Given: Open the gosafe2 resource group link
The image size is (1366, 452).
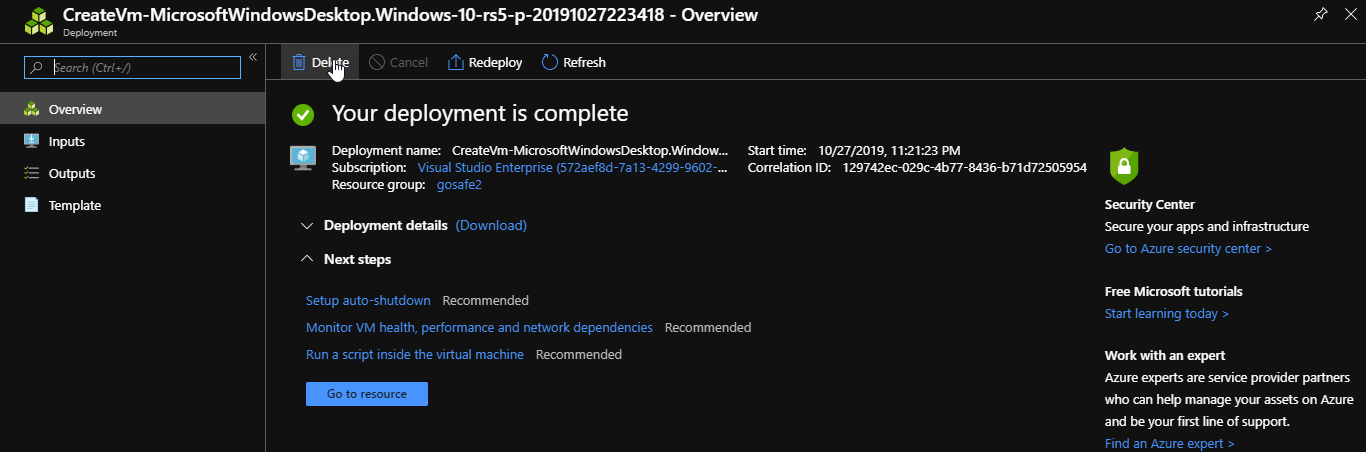Looking at the screenshot, I should pyautogui.click(x=459, y=185).
